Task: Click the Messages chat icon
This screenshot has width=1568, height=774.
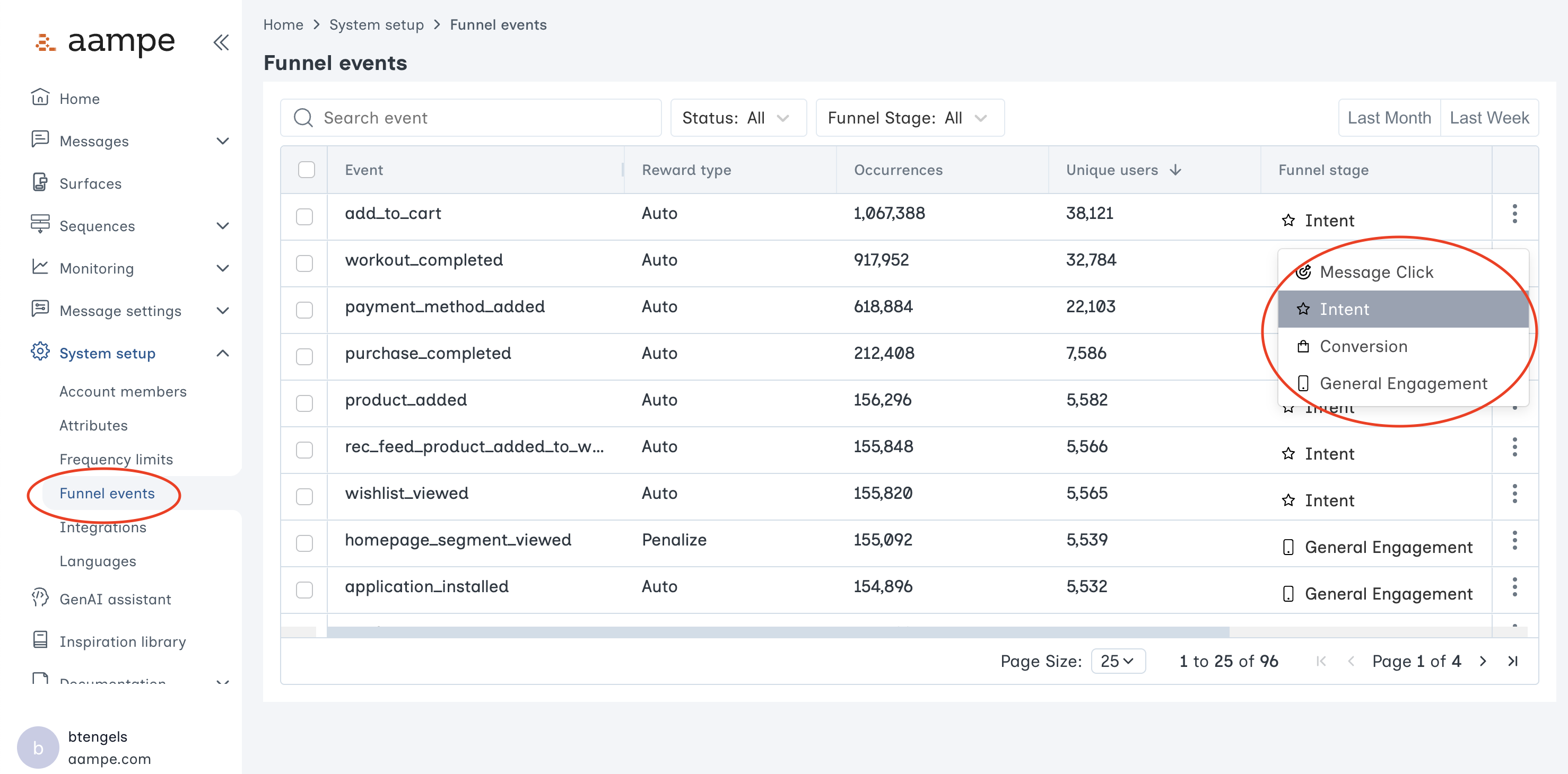Action: point(40,139)
